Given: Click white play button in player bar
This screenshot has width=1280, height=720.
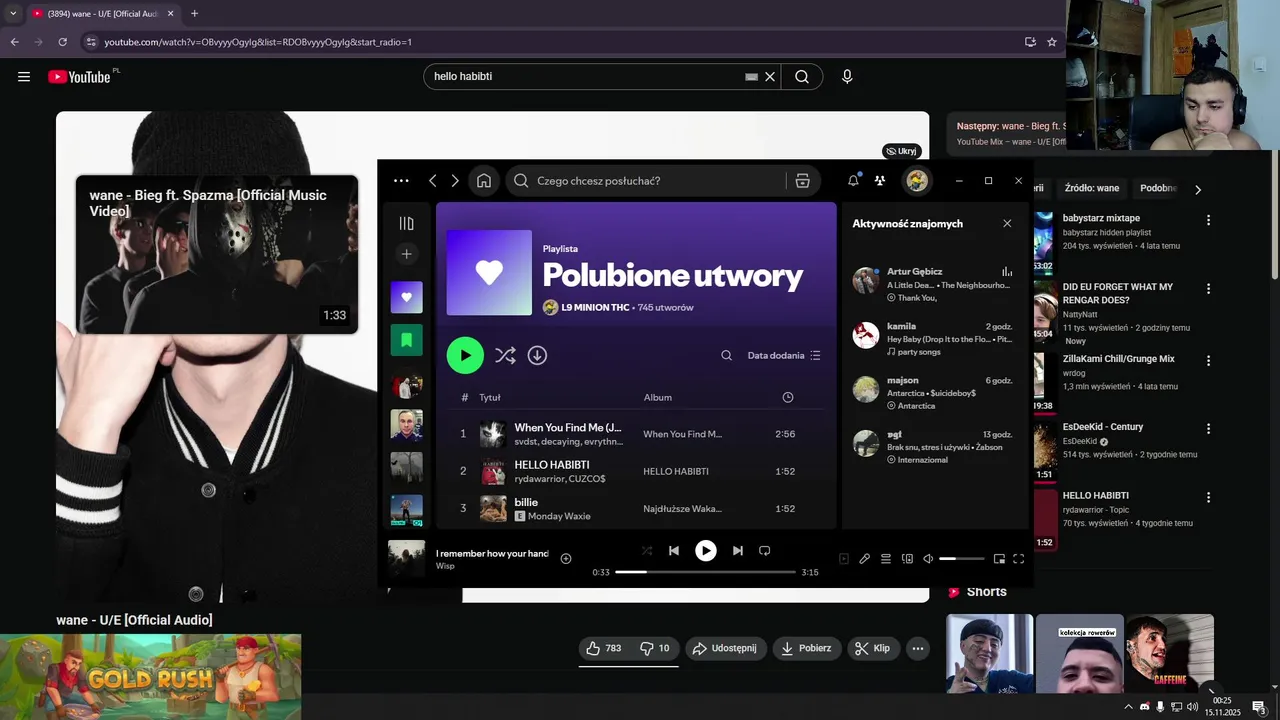Looking at the screenshot, I should (x=706, y=551).
